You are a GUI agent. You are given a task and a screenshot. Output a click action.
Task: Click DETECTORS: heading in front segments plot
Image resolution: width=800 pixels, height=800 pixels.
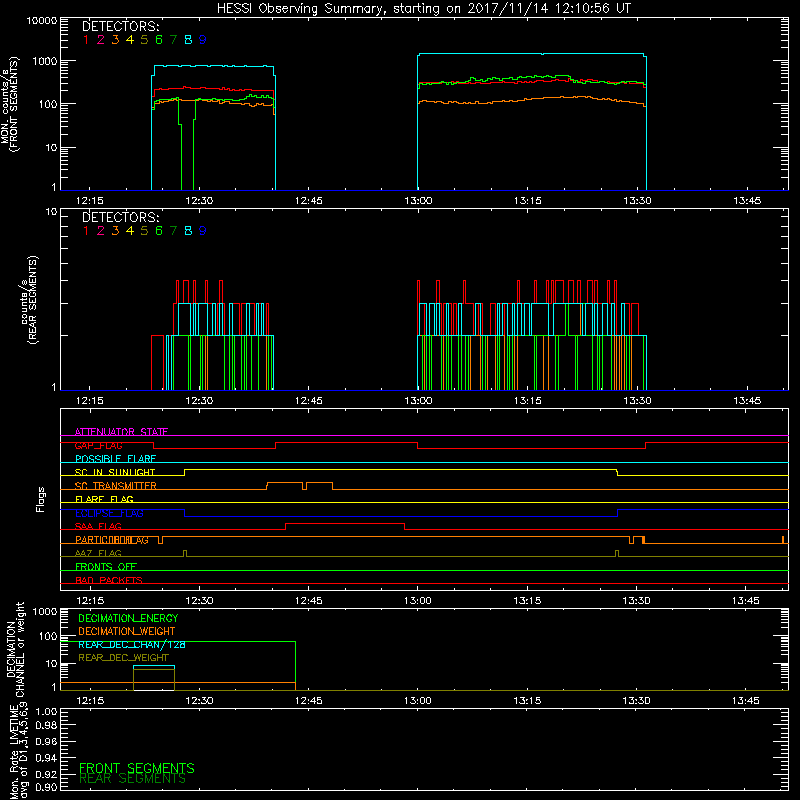(121, 26)
